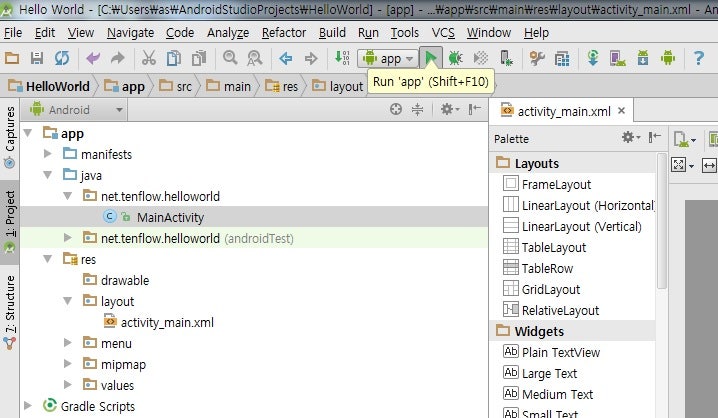Image resolution: width=718 pixels, height=418 pixels.
Task: Expand the menu folder
Action: 68,342
